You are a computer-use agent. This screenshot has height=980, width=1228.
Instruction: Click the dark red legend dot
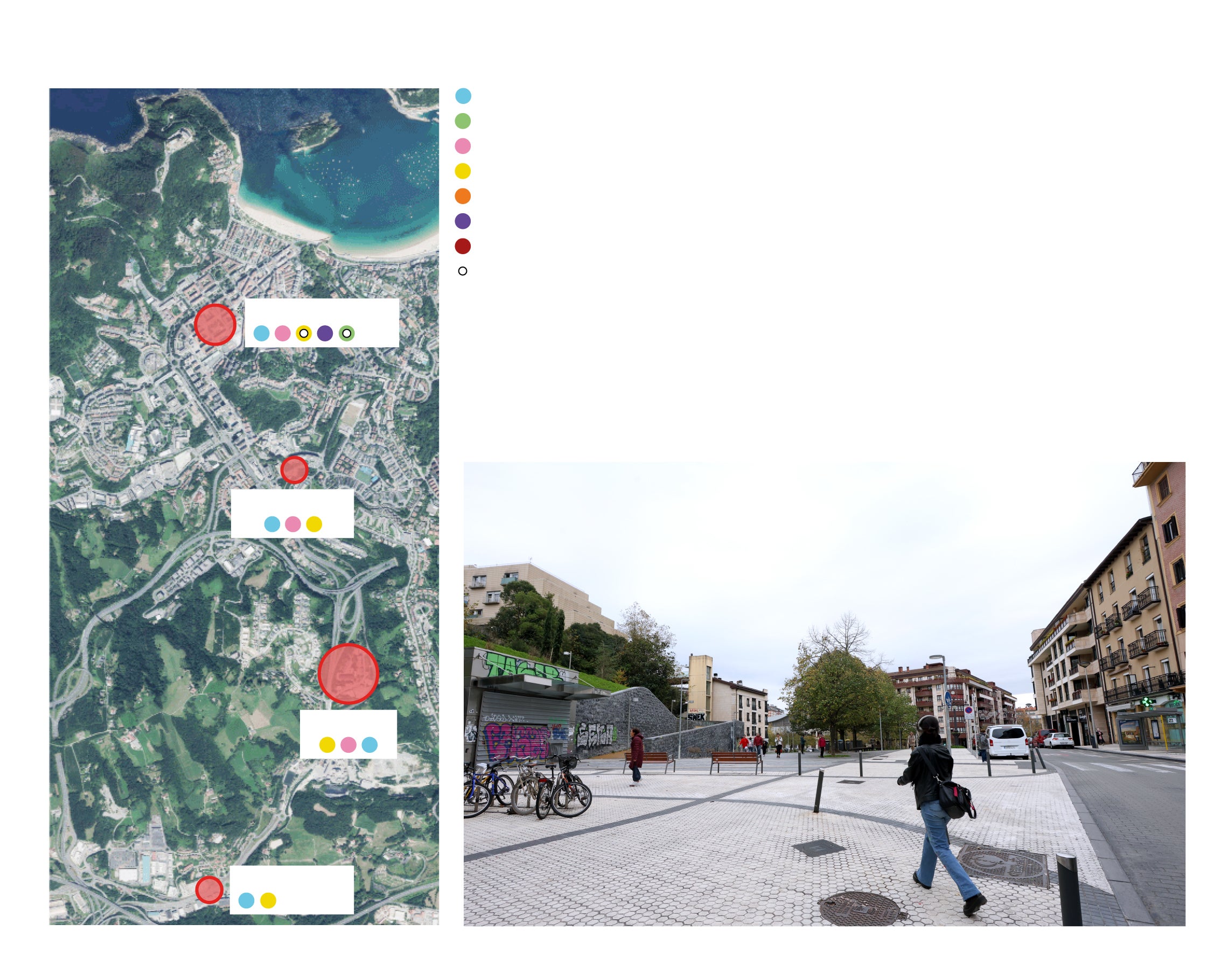pyautogui.click(x=463, y=246)
